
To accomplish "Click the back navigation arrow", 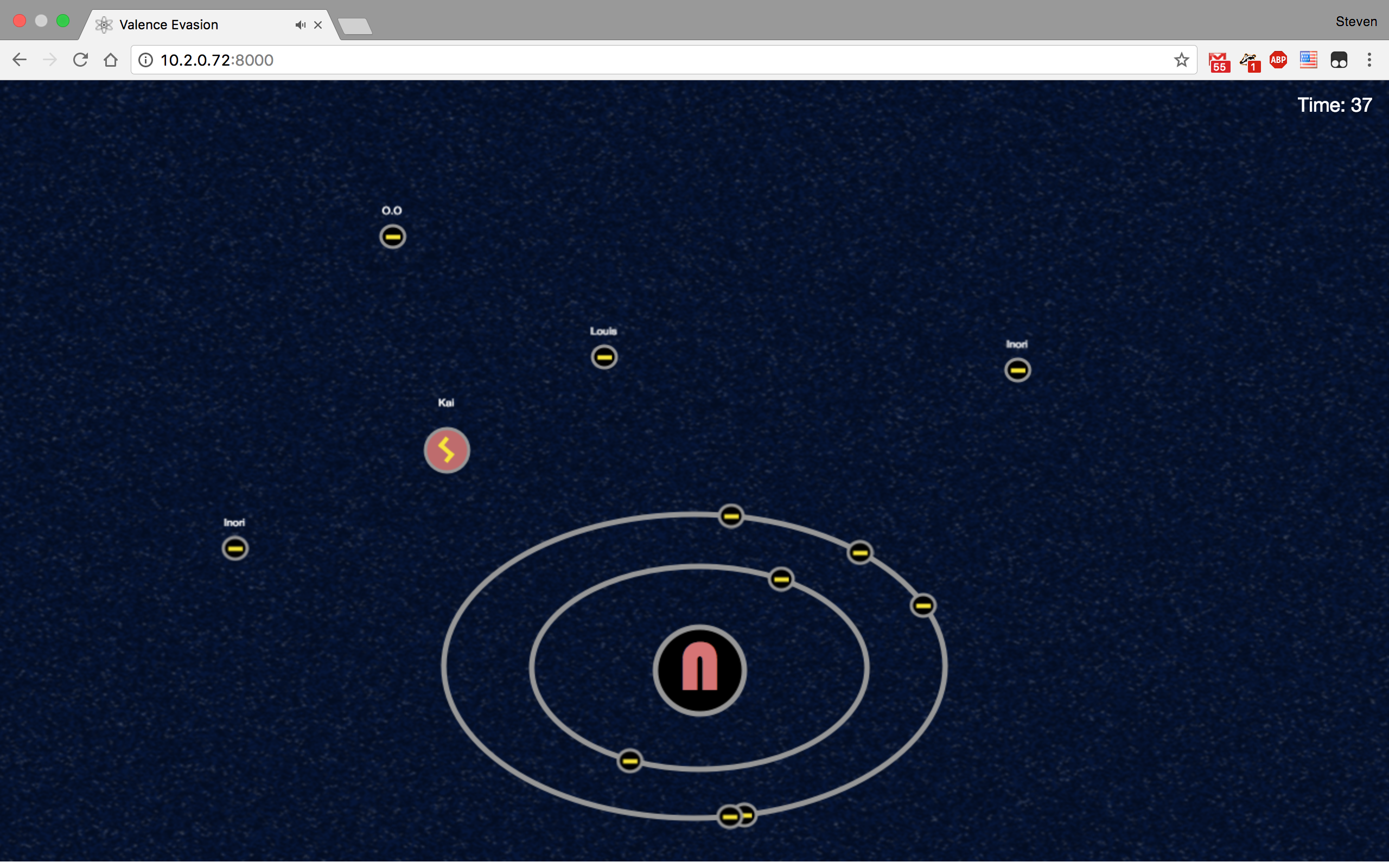I will [x=20, y=60].
